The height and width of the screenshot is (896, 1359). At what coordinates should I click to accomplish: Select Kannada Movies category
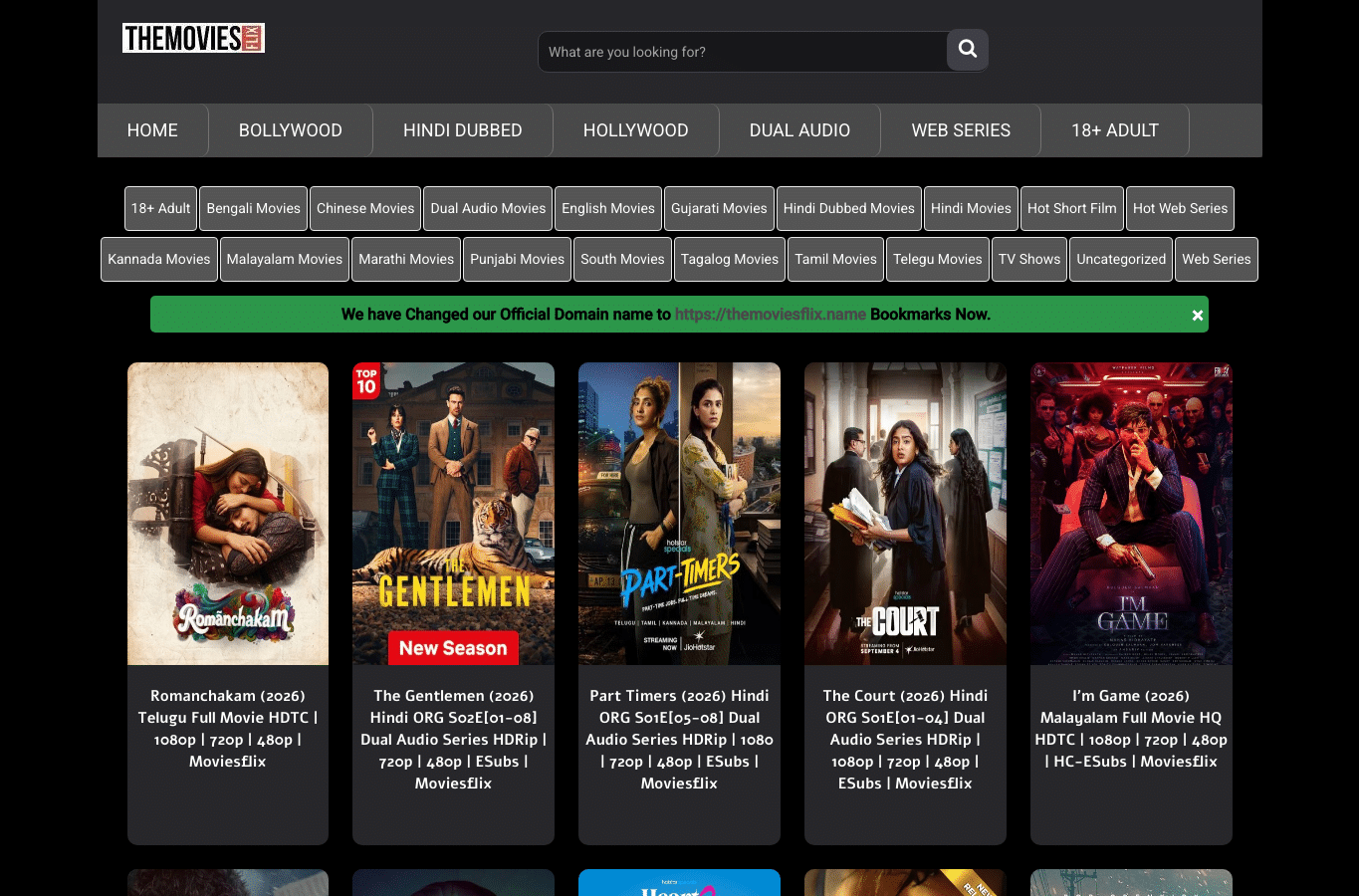[159, 259]
